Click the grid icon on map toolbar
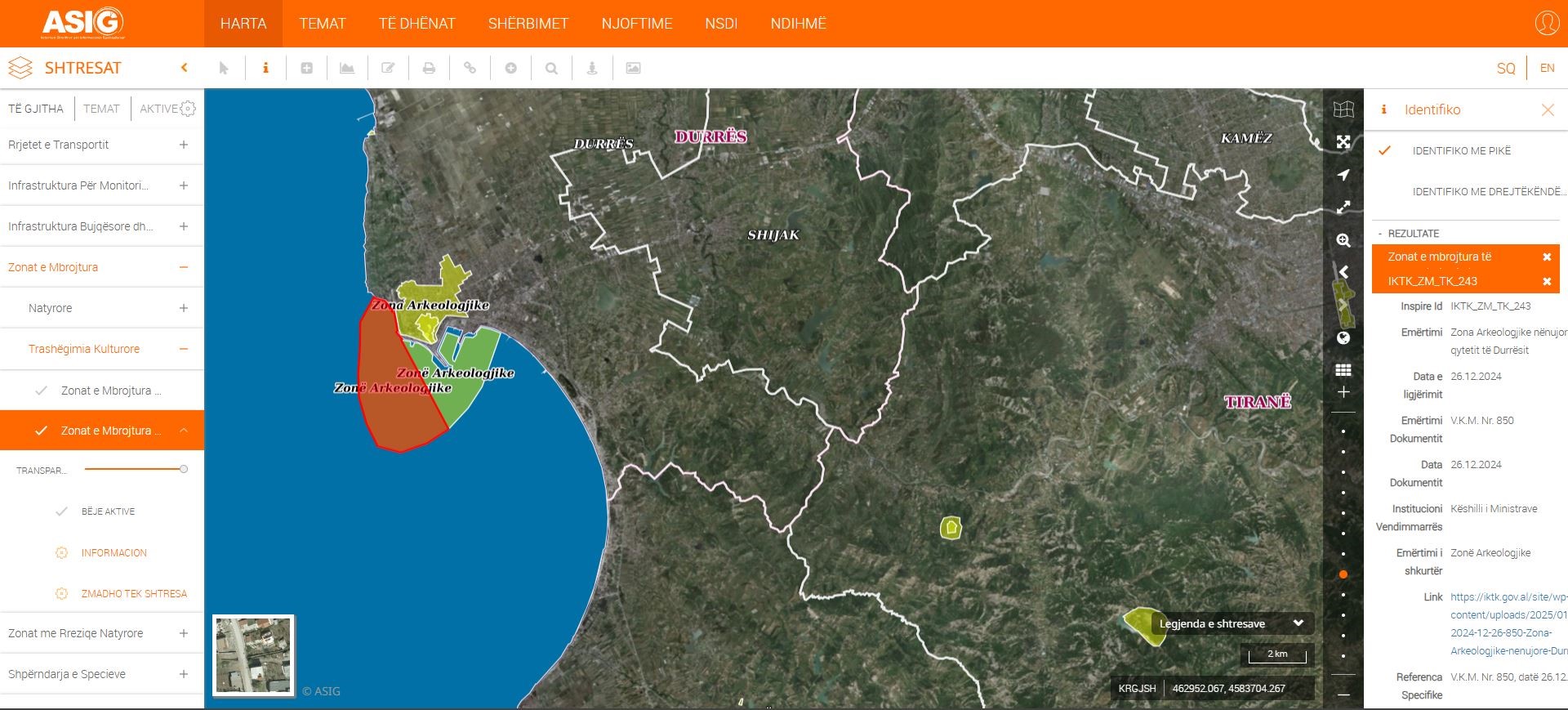This screenshot has width=1568, height=710. coord(1343,370)
